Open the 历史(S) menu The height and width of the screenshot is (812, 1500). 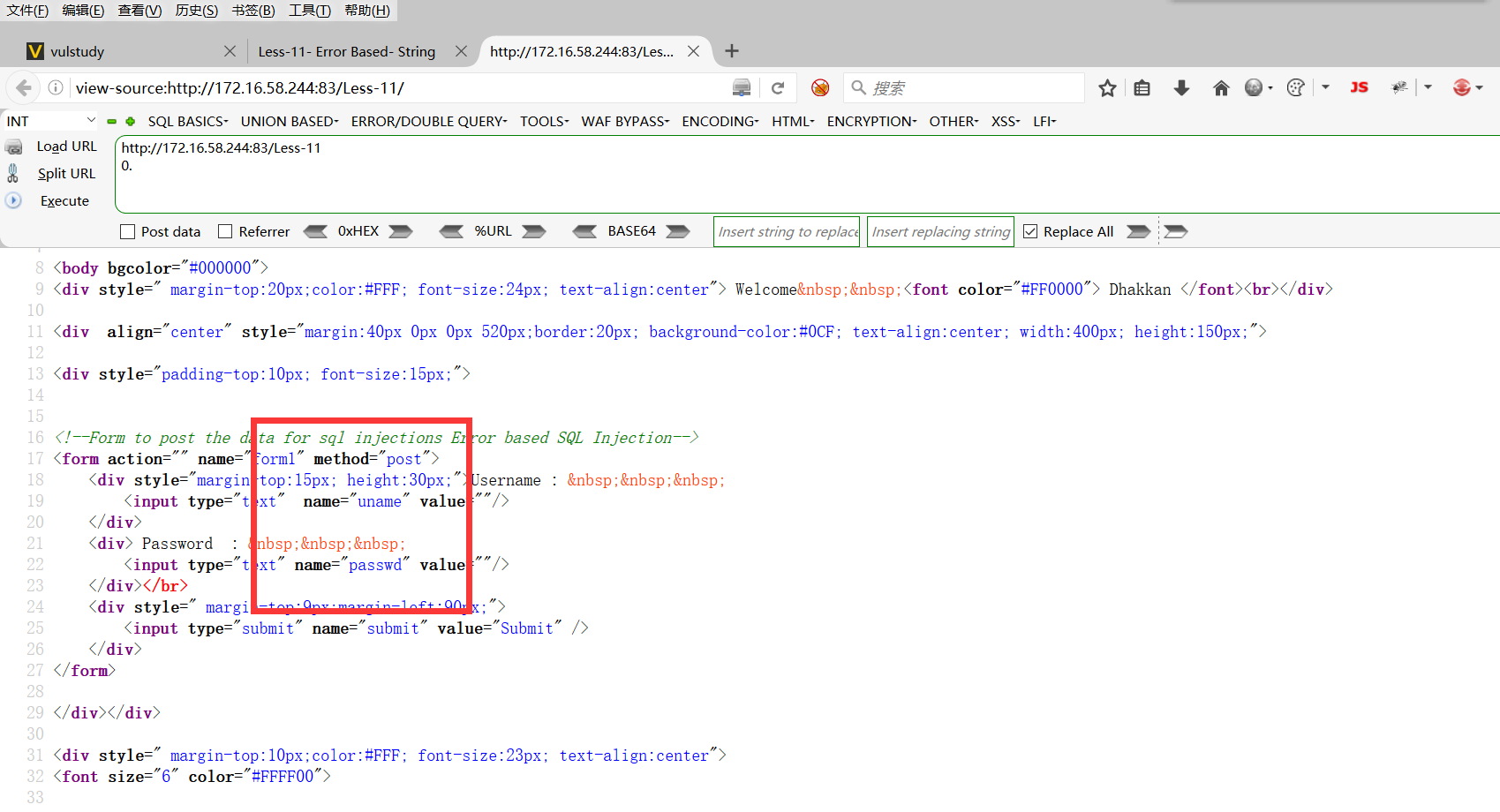click(196, 10)
